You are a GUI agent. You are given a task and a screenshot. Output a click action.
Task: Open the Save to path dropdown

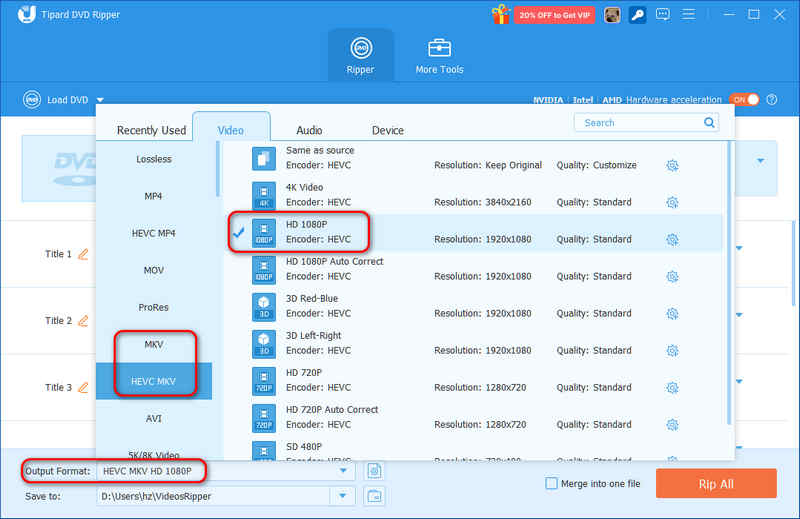343,496
